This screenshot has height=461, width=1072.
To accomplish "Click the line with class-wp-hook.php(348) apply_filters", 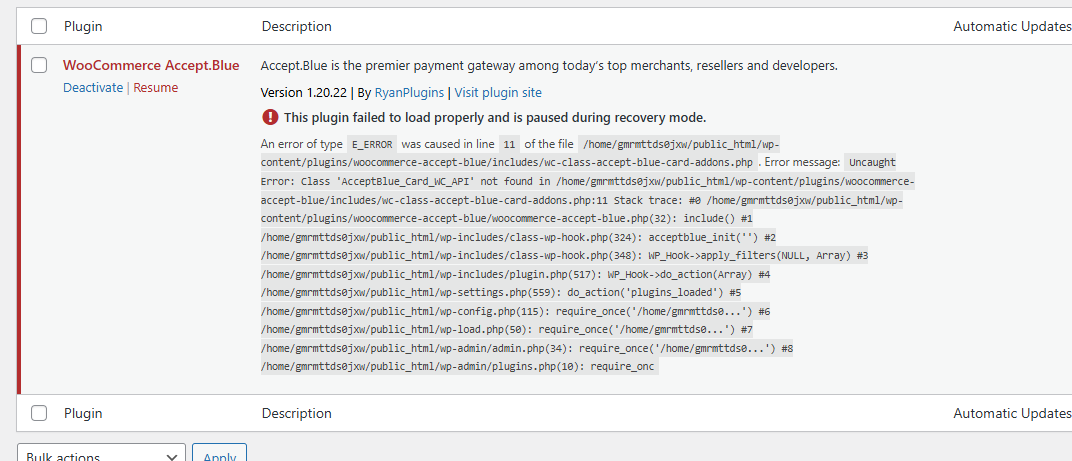I will pos(565,256).
